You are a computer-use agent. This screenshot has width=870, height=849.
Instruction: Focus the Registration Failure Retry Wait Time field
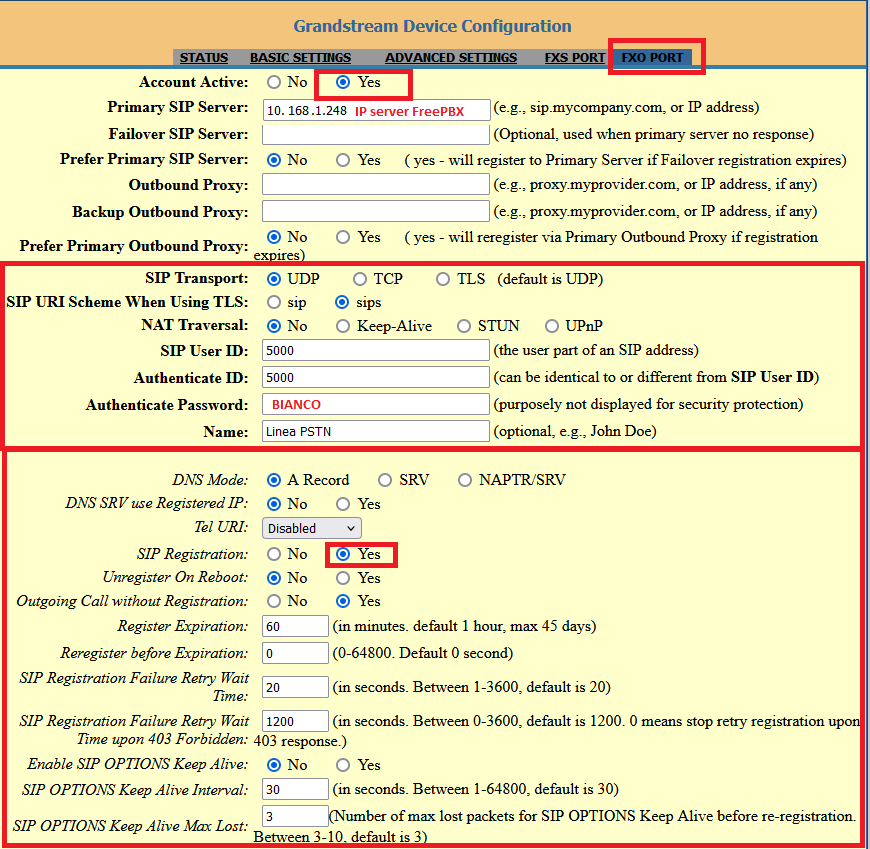(x=295, y=687)
